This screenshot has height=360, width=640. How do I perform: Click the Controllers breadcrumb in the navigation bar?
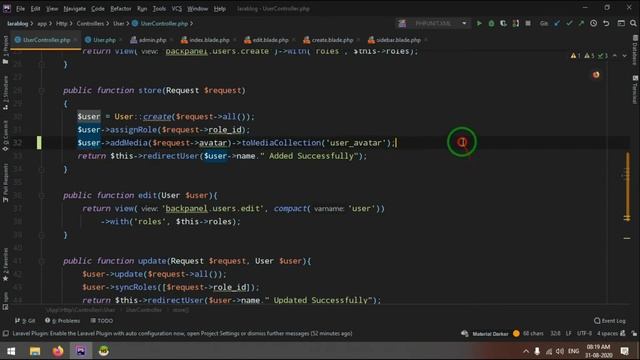[90, 24]
